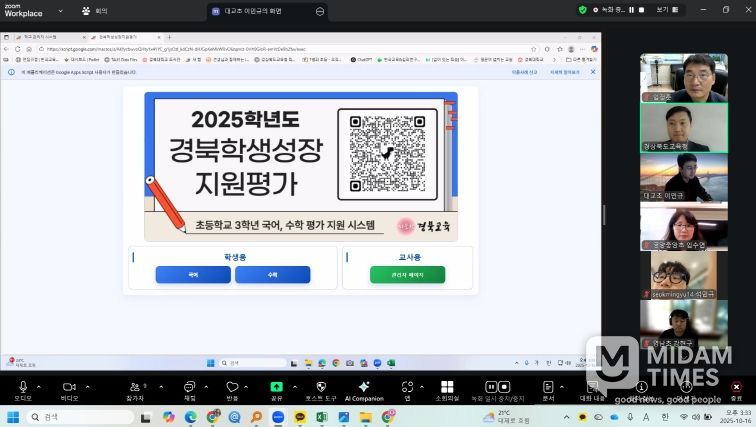Viewport: 756px width, 427px height.
Task: Open options menu beside shared screen title
Action: coord(320,11)
